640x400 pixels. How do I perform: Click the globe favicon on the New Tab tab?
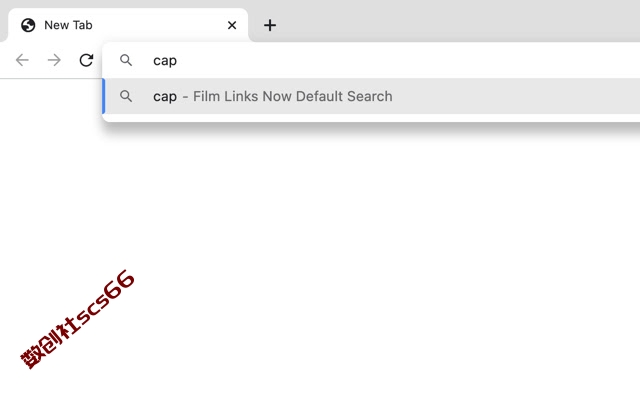28,25
